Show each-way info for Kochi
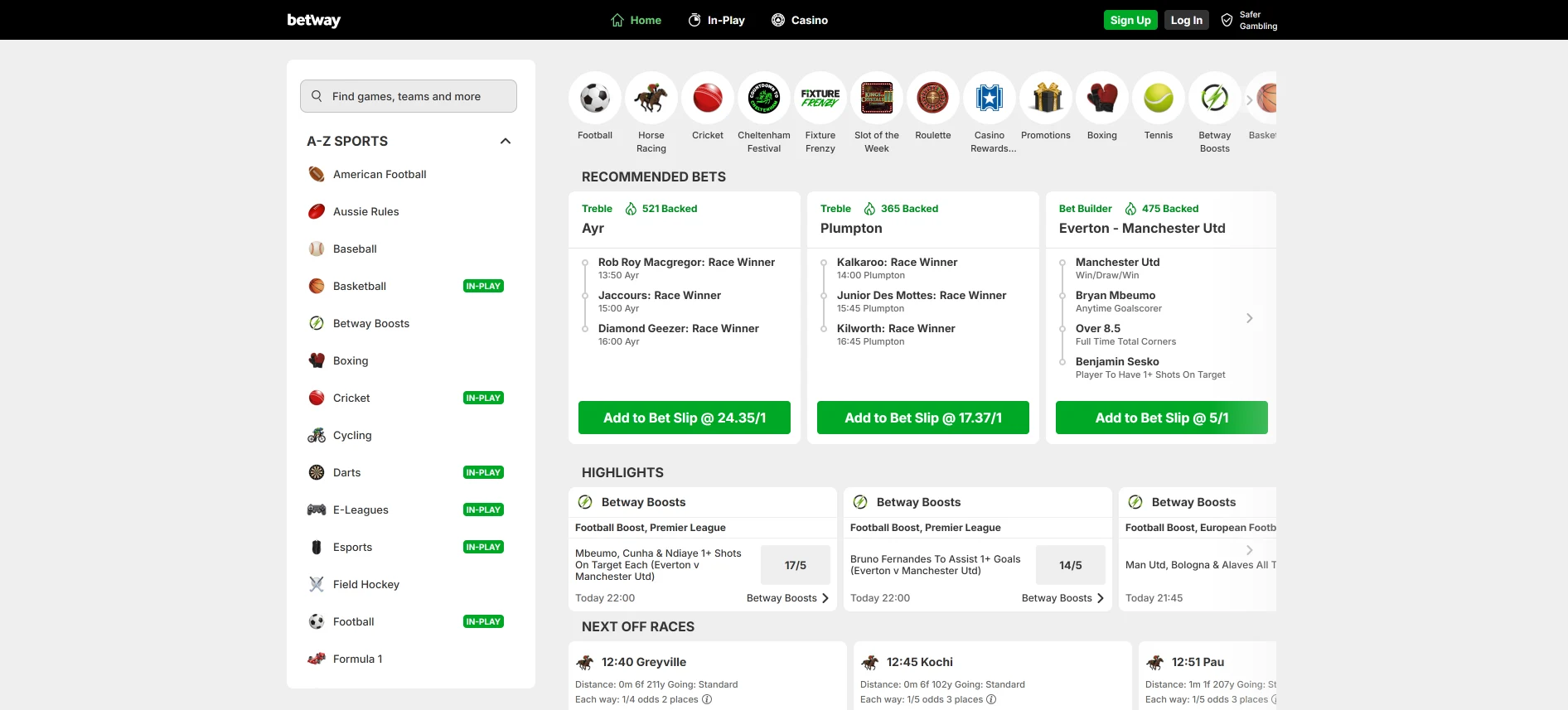 991,699
